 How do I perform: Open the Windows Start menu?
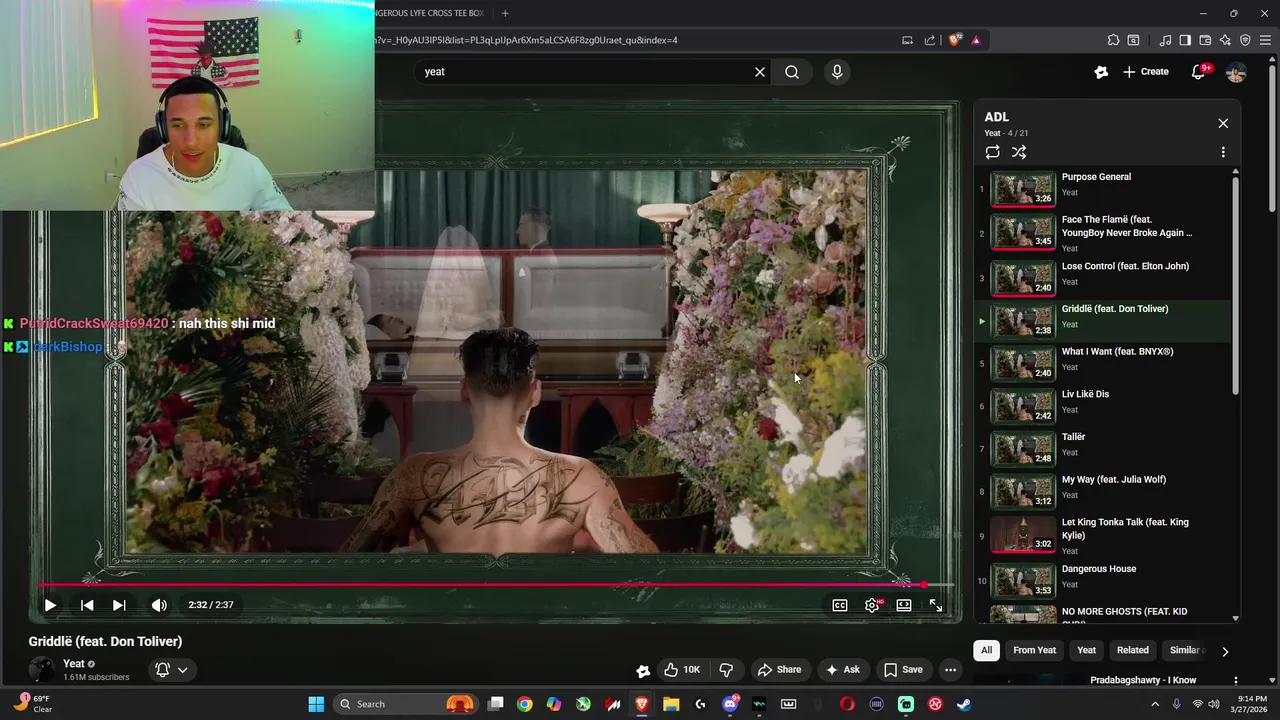(x=316, y=704)
